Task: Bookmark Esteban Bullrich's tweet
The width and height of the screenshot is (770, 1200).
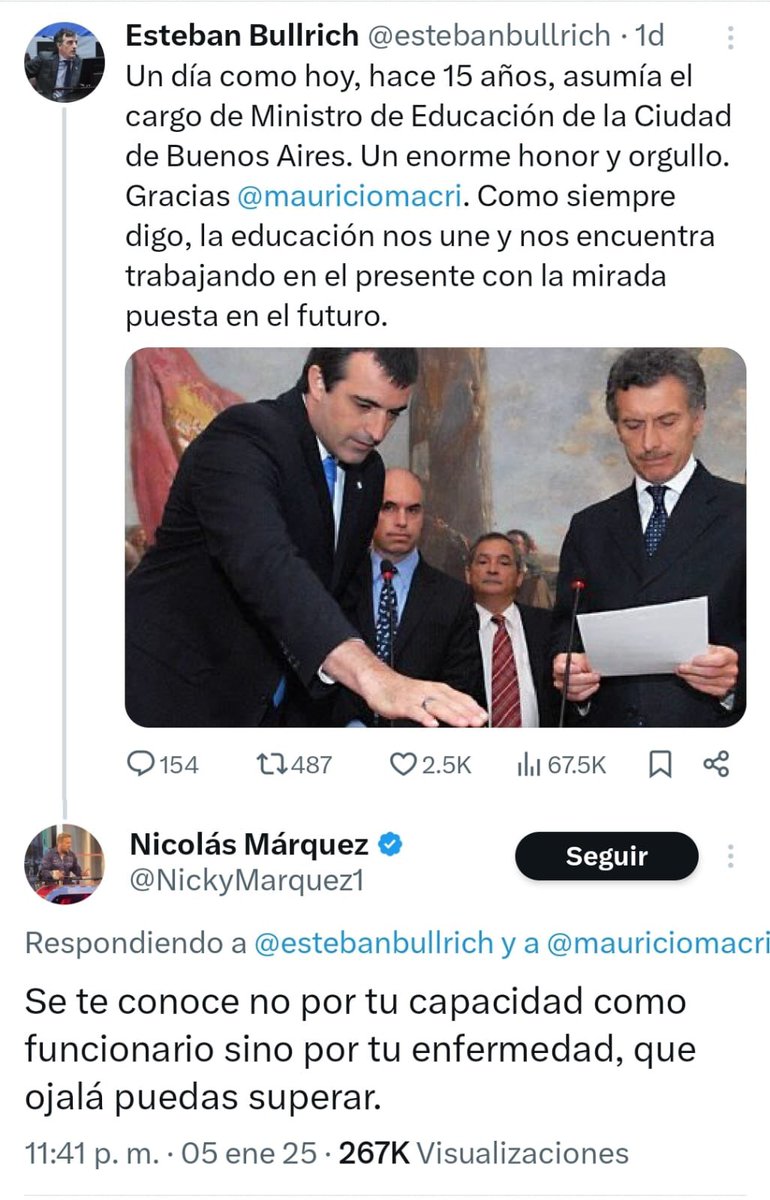Action: [x=660, y=765]
